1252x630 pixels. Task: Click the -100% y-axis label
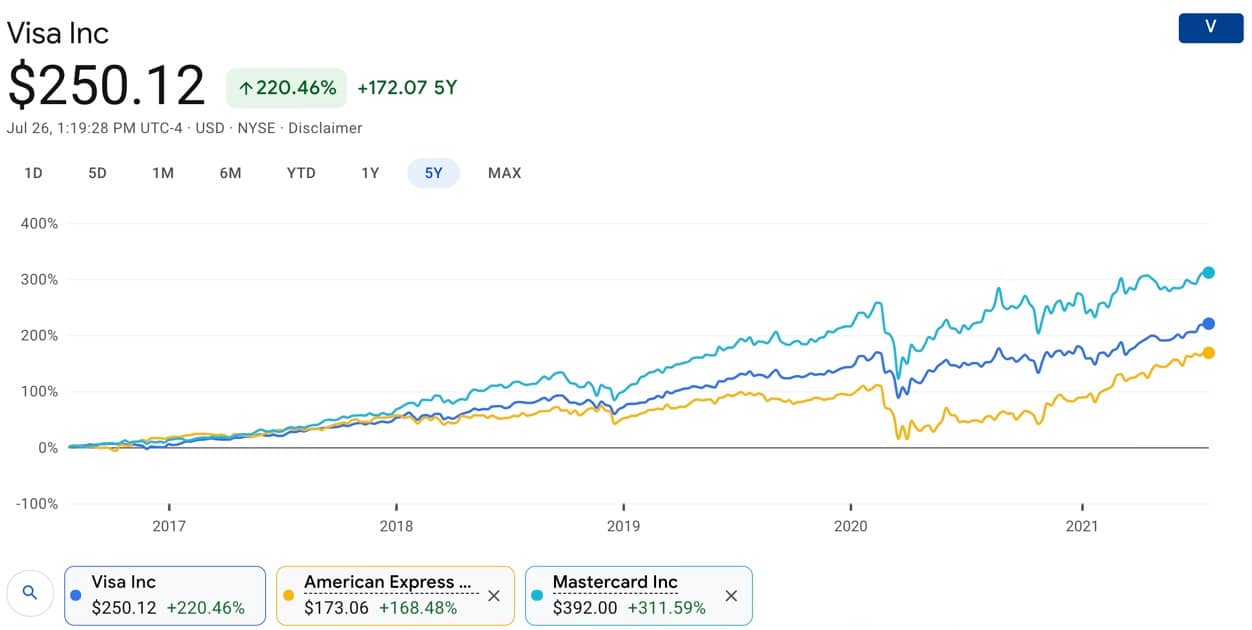pos(37,503)
